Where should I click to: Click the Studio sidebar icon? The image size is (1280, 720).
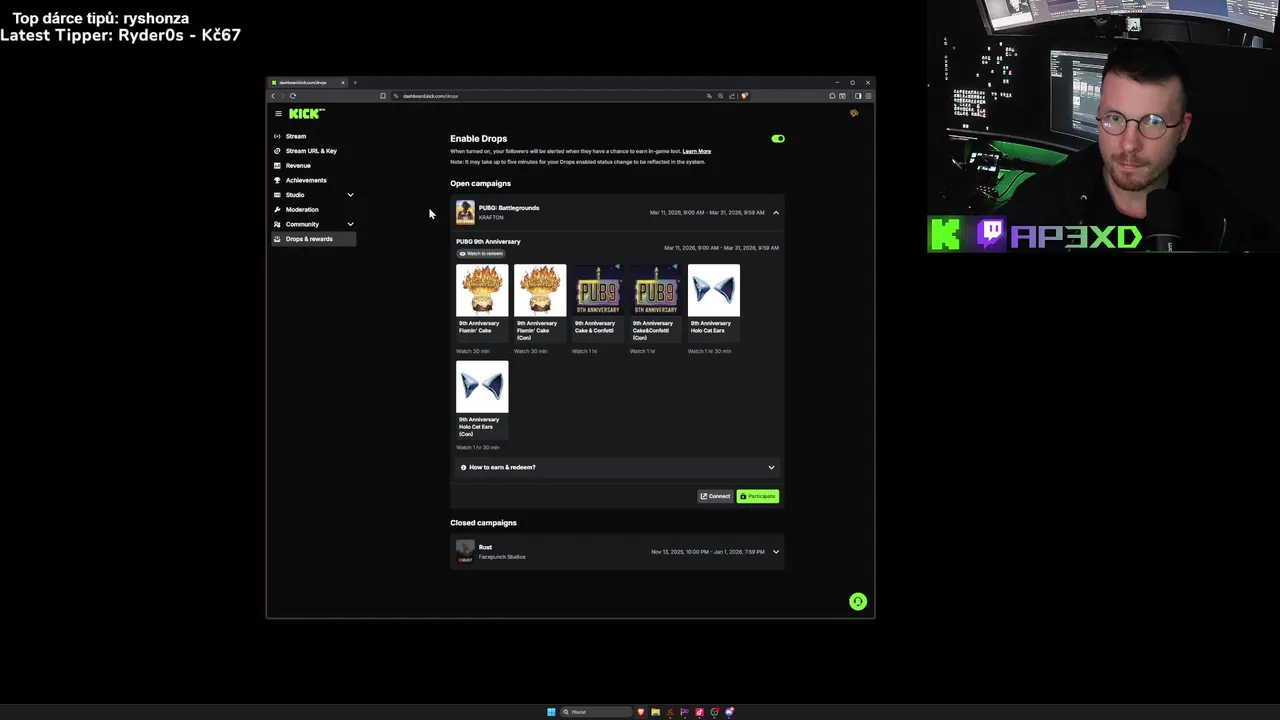tap(277, 195)
